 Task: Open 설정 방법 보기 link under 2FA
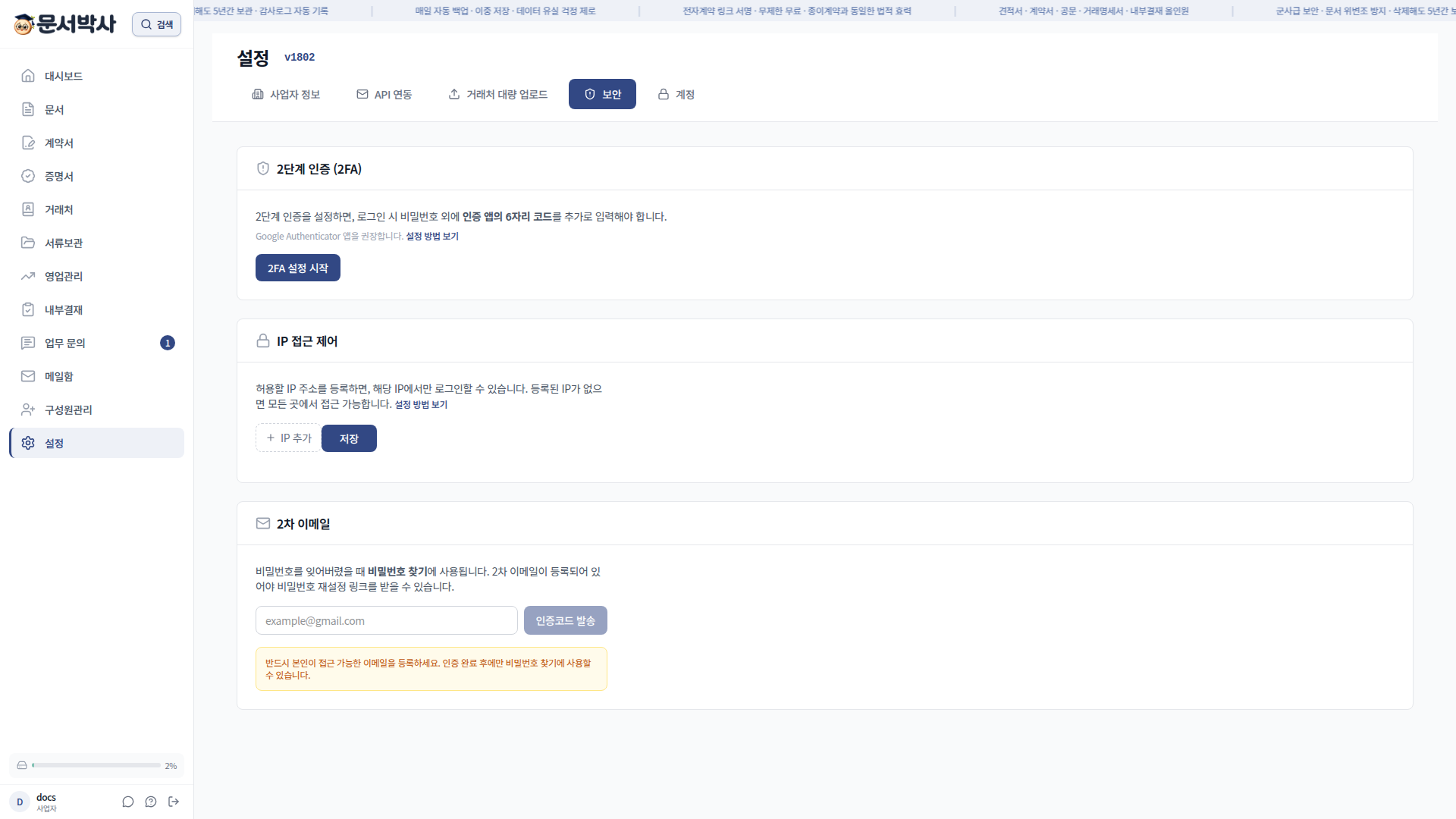[432, 237]
